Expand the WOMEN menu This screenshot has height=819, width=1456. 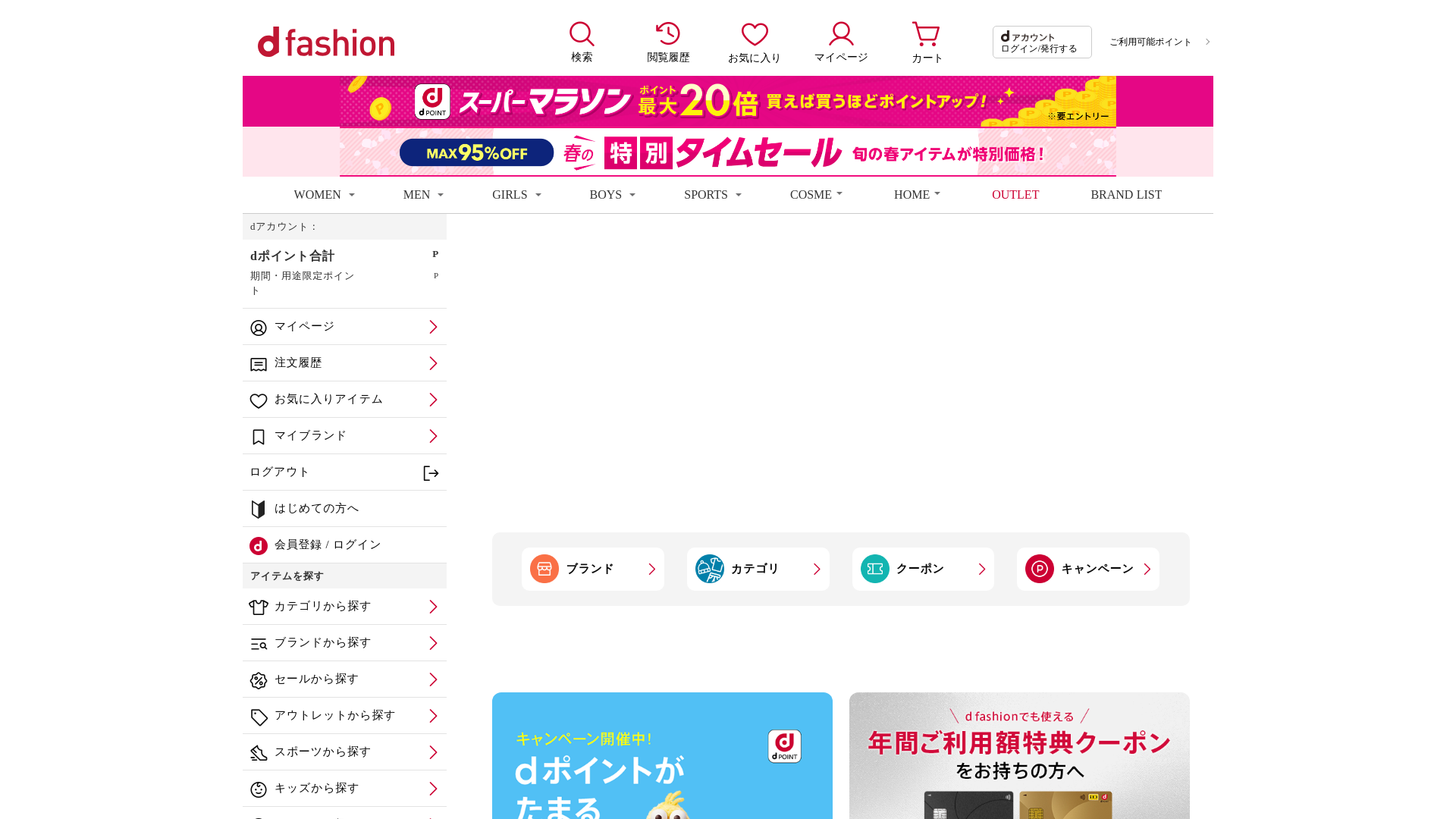pyautogui.click(x=324, y=195)
